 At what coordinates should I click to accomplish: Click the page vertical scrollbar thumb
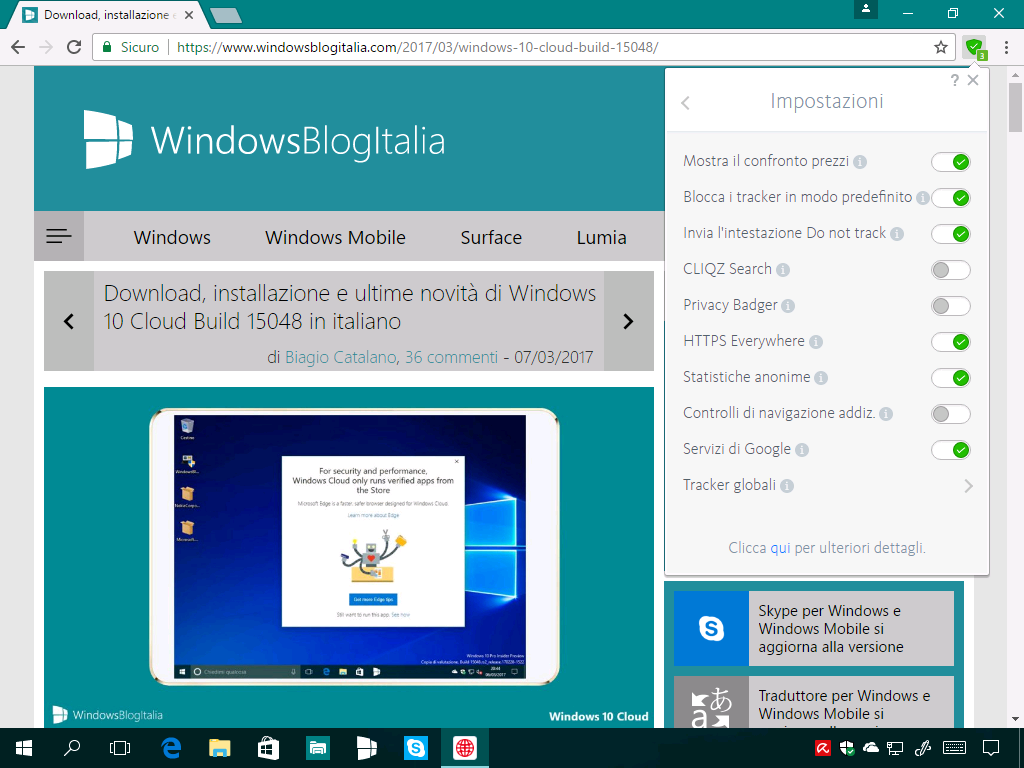point(1015,107)
